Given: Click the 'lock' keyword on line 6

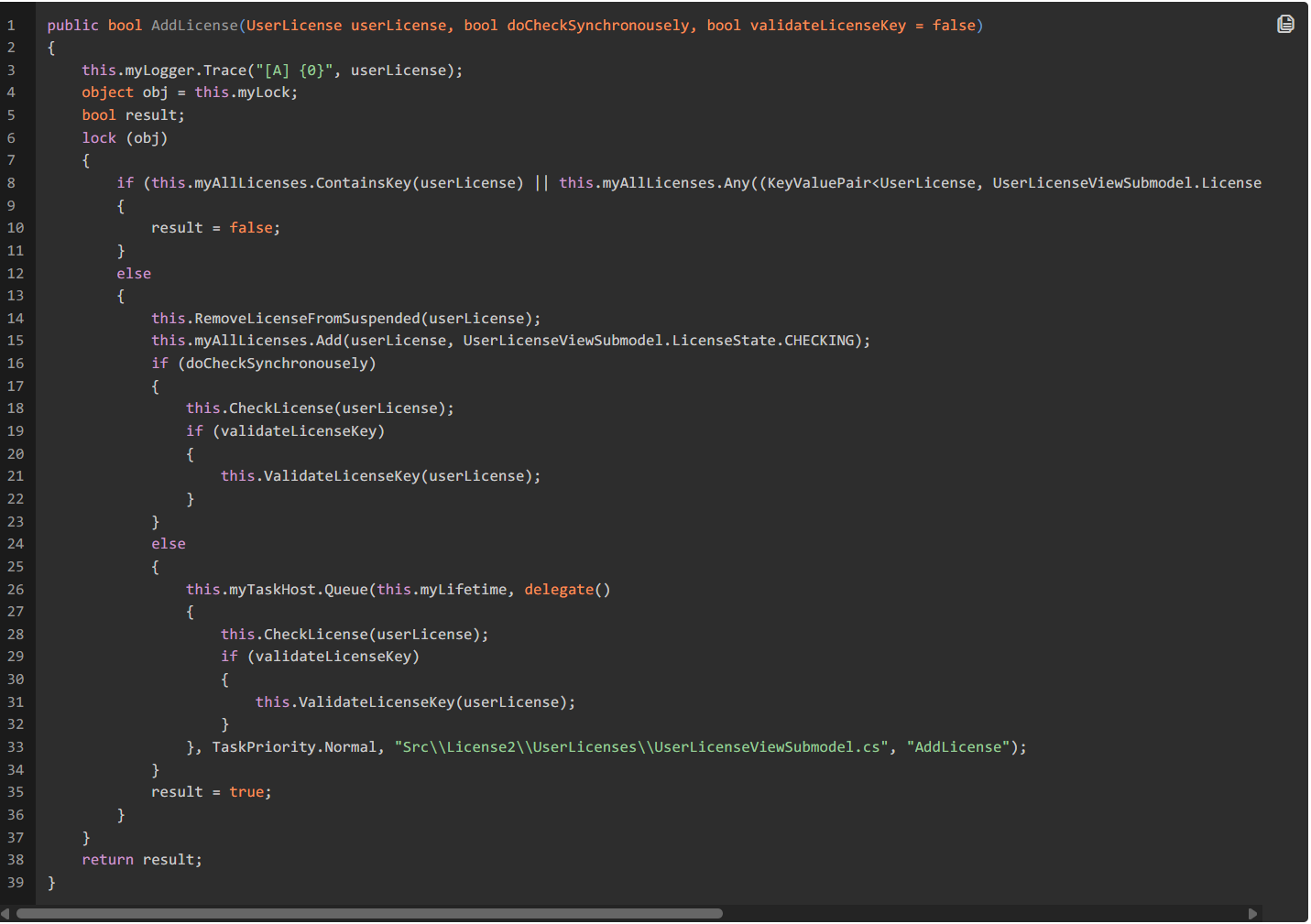Looking at the screenshot, I should (x=99, y=138).
